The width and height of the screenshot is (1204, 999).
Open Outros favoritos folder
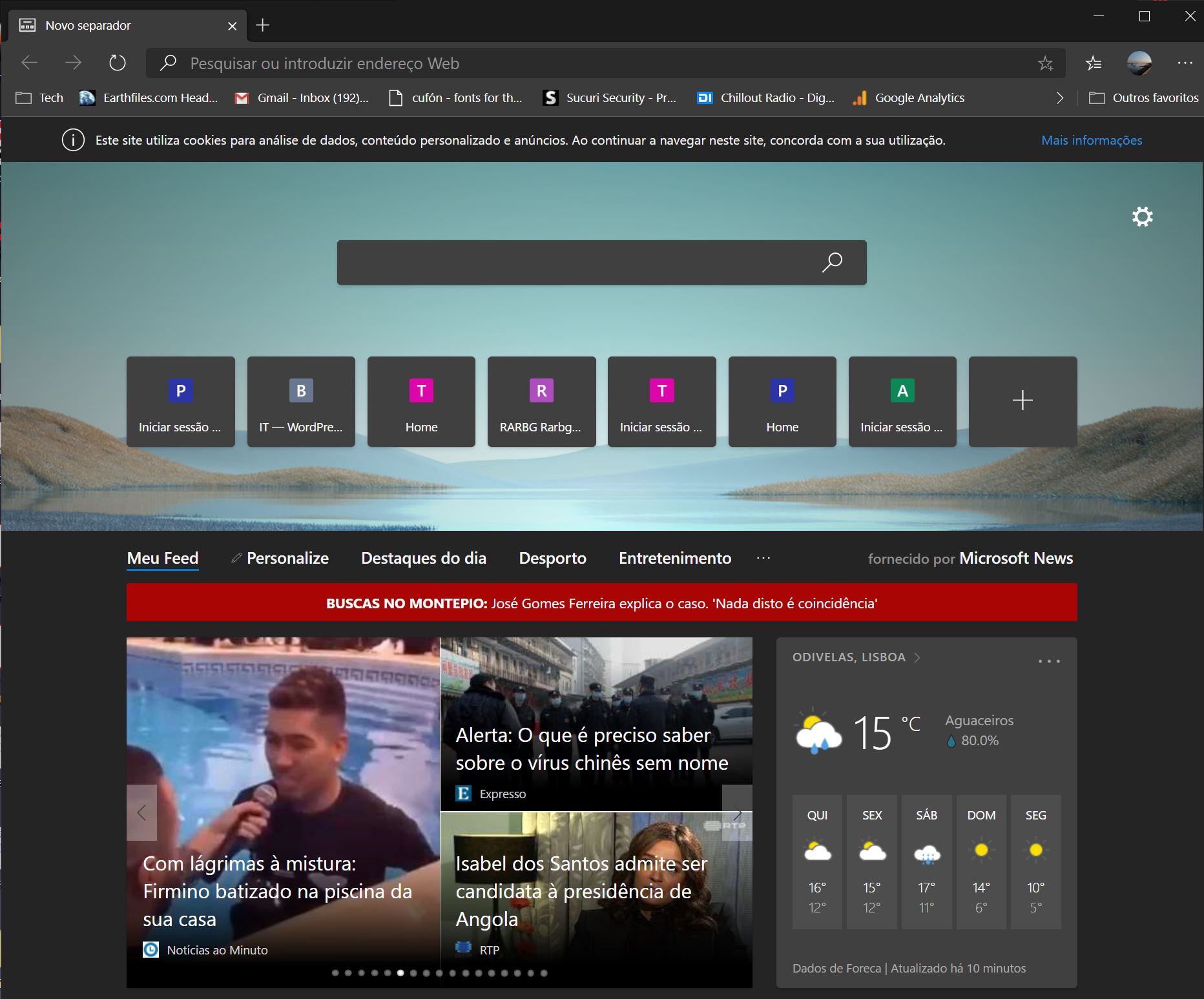1144,98
